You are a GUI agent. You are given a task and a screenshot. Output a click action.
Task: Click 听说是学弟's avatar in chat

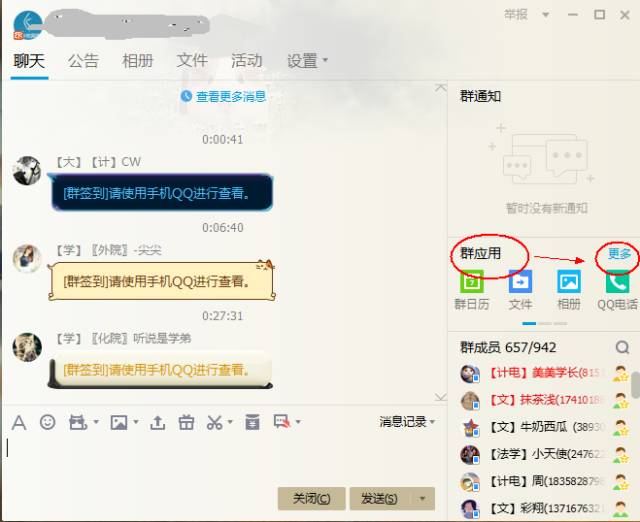point(27,347)
